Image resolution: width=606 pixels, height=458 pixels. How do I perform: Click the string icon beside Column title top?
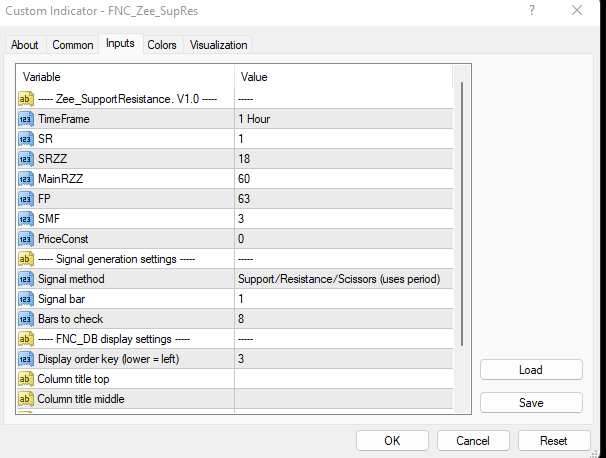(x=26, y=379)
